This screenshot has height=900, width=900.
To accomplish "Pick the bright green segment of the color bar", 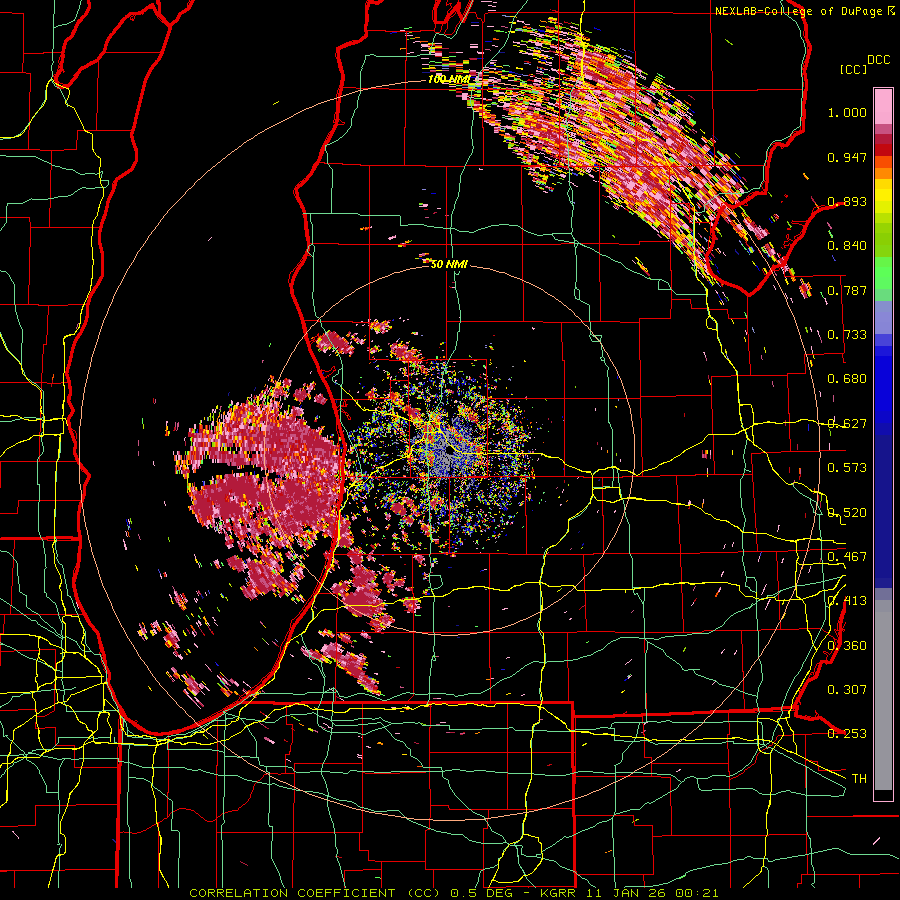I will pyautogui.click(x=883, y=273).
